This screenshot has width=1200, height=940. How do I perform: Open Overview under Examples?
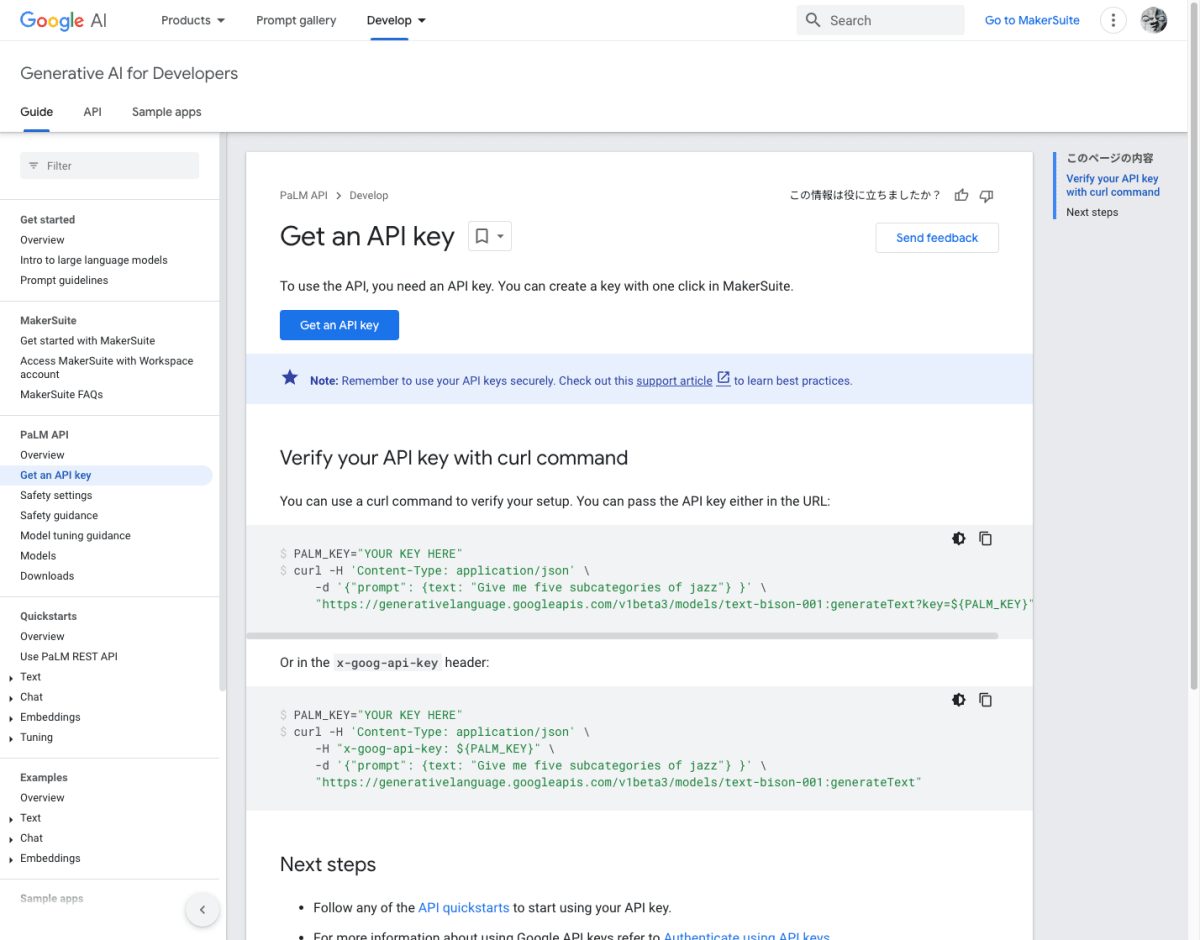pos(42,798)
